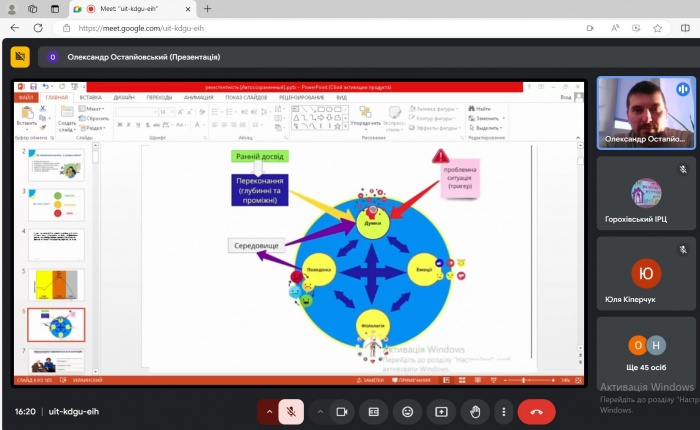This screenshot has width=700, height=430.
Task: Click the meet.google.com address bar
Action: click(300, 28)
